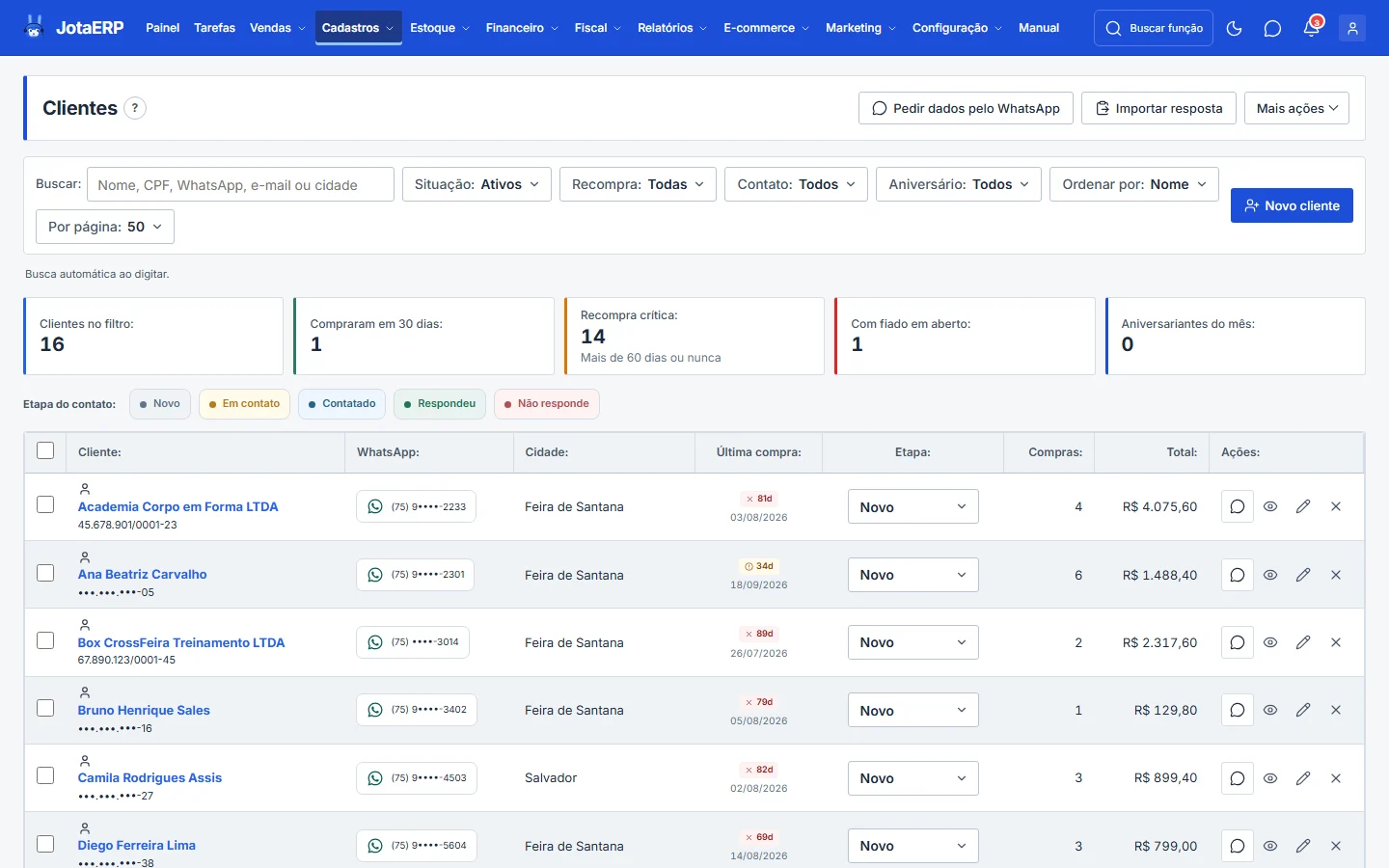The width and height of the screenshot is (1389, 868).
Task: Open the notifications bell
Action: tap(1311, 28)
